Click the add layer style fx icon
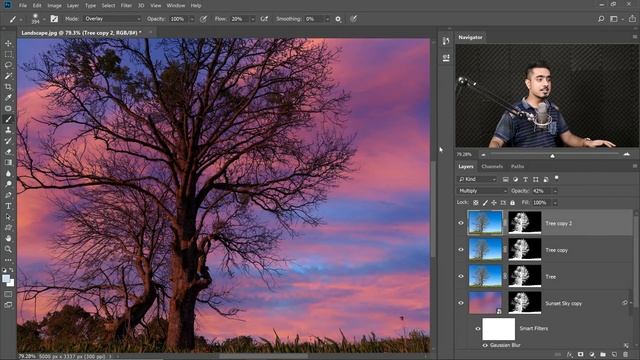This screenshot has height=360, width=640. 570,355
